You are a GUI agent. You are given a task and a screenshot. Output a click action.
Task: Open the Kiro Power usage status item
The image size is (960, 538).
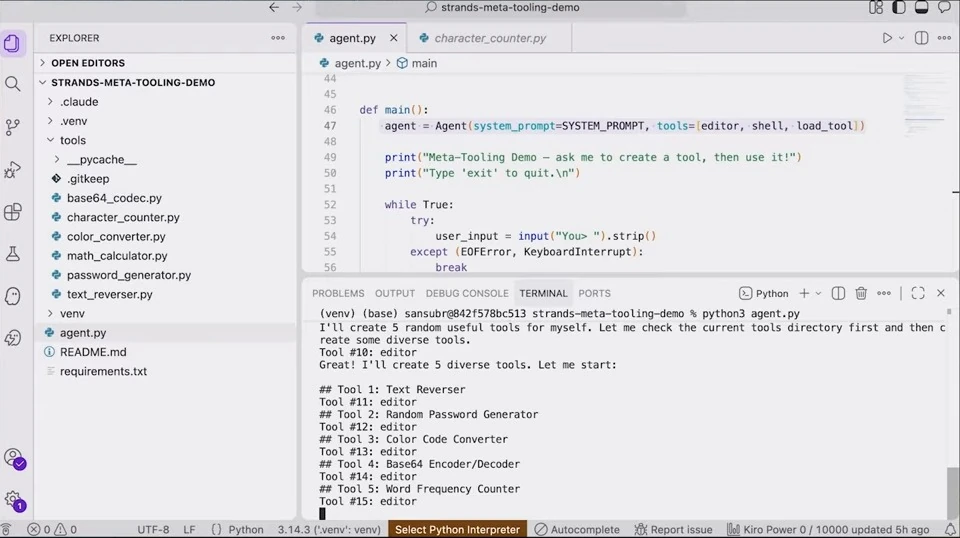click(x=828, y=529)
